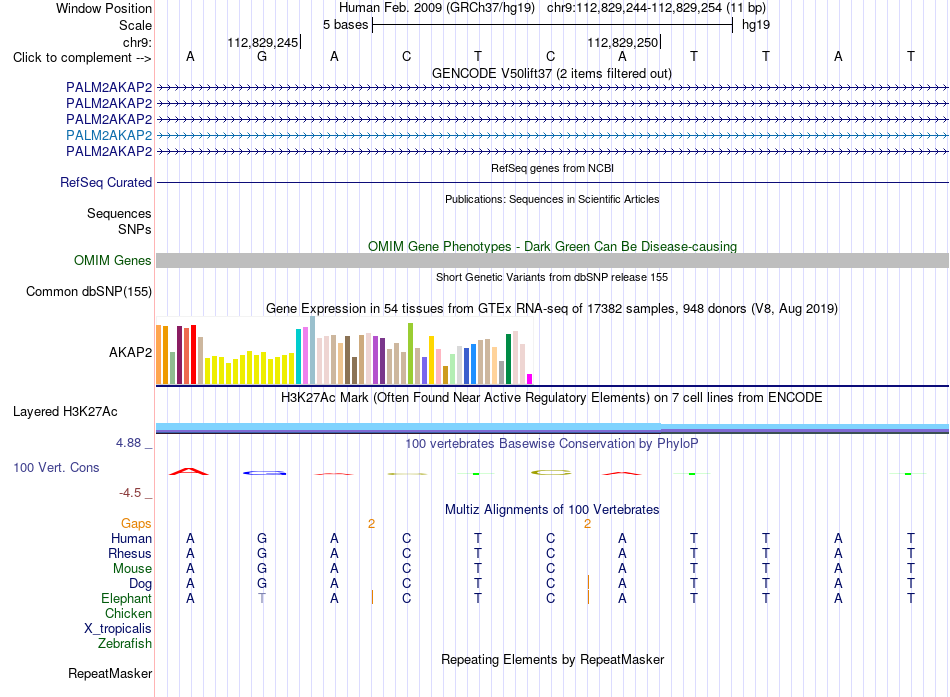Click the chr9:112,829,244-112,829,254 position text
The image size is (950, 697).
[x=634, y=8]
